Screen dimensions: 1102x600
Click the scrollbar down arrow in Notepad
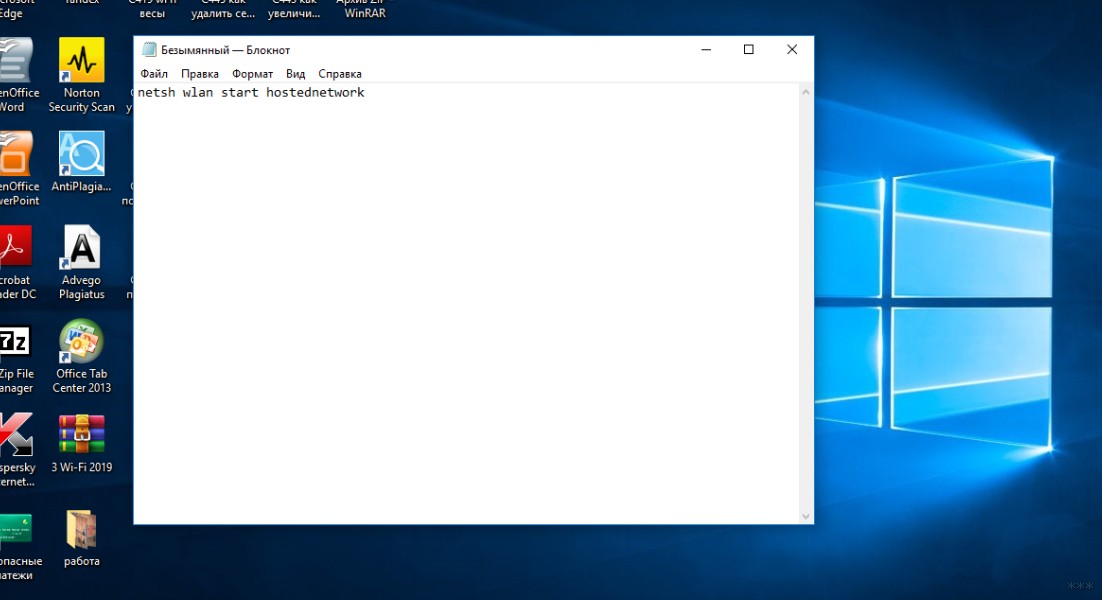coord(806,516)
